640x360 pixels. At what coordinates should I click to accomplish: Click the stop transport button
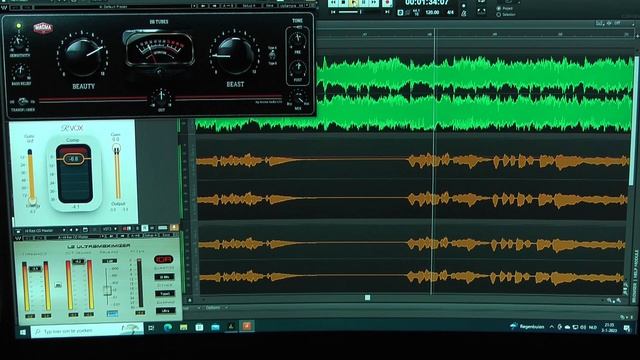click(x=344, y=2)
